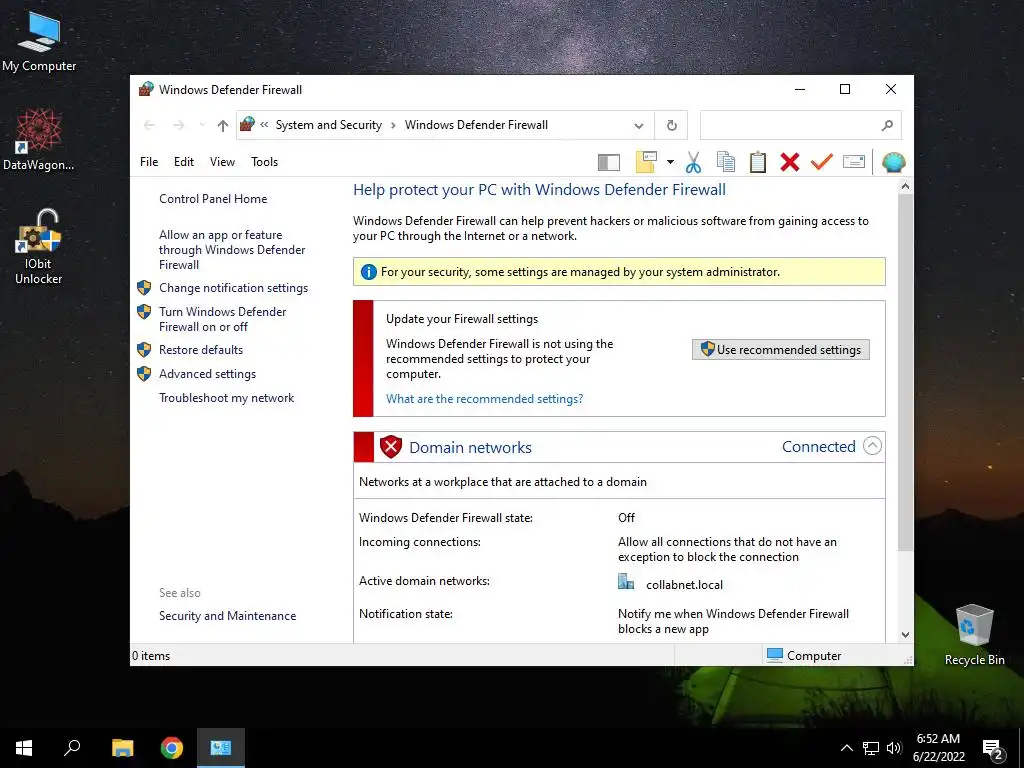Screen dimensions: 1024x768
Task: Click the IObit Unlocker desktop icon
Action: tap(39, 246)
